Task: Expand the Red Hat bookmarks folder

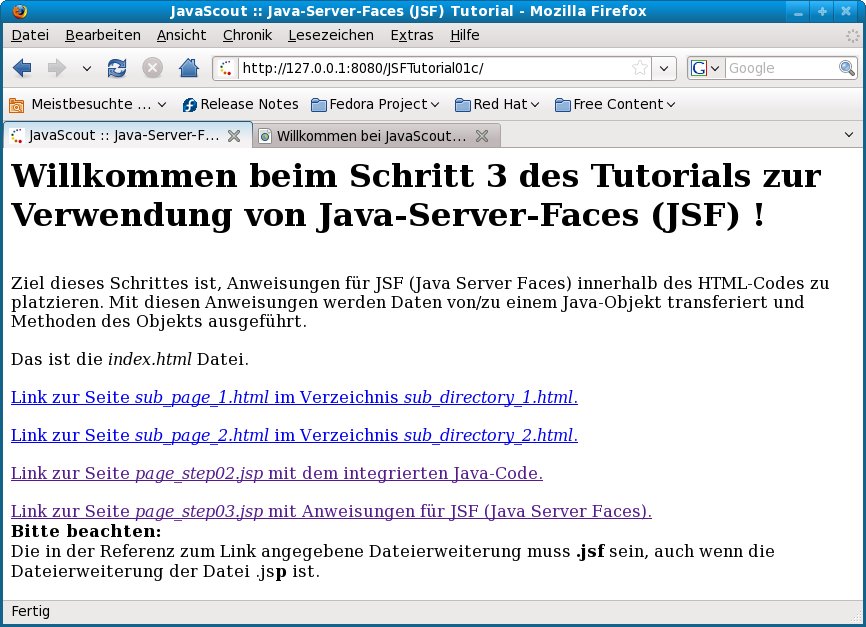Action: (497, 104)
